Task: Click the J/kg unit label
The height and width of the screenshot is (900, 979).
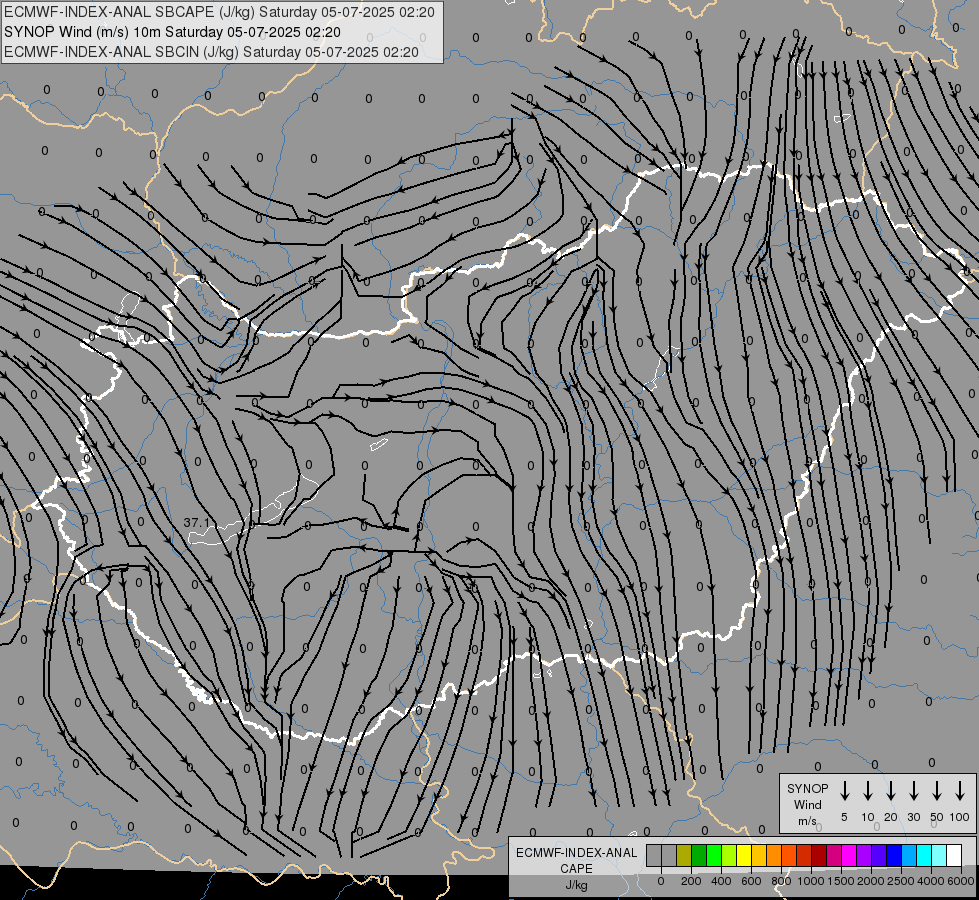Action: pos(576,885)
